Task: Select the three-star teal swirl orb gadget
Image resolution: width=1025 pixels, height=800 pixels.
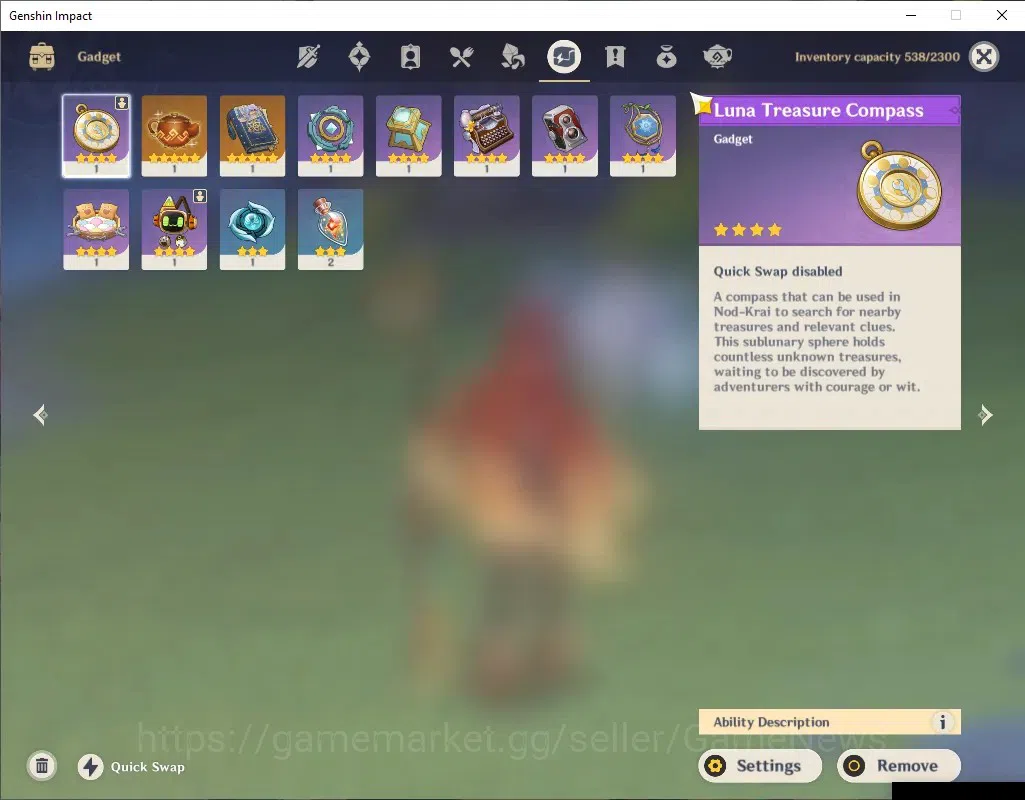Action: pos(252,229)
